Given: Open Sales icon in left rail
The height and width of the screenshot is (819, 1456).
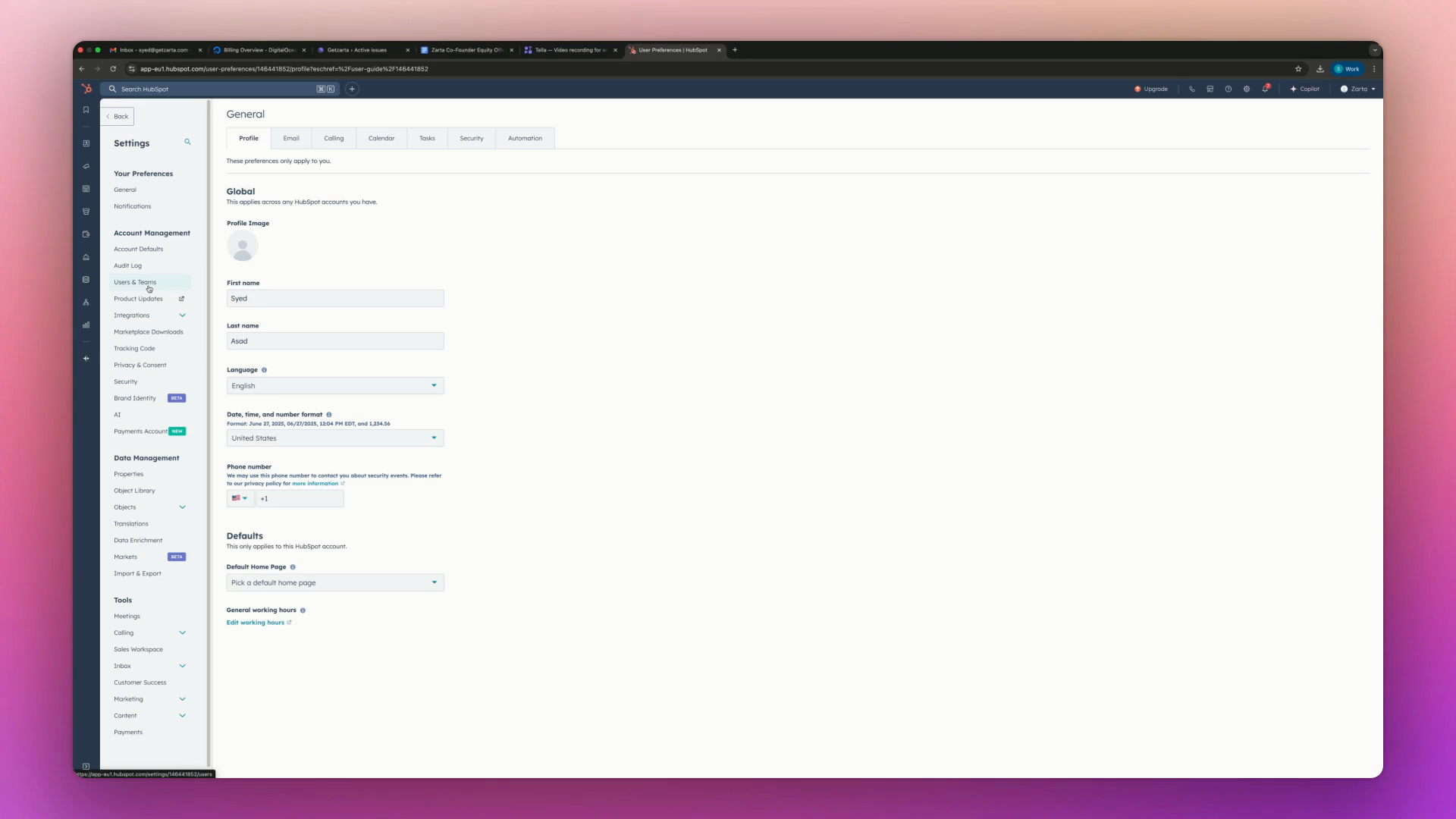Looking at the screenshot, I should tap(86, 212).
